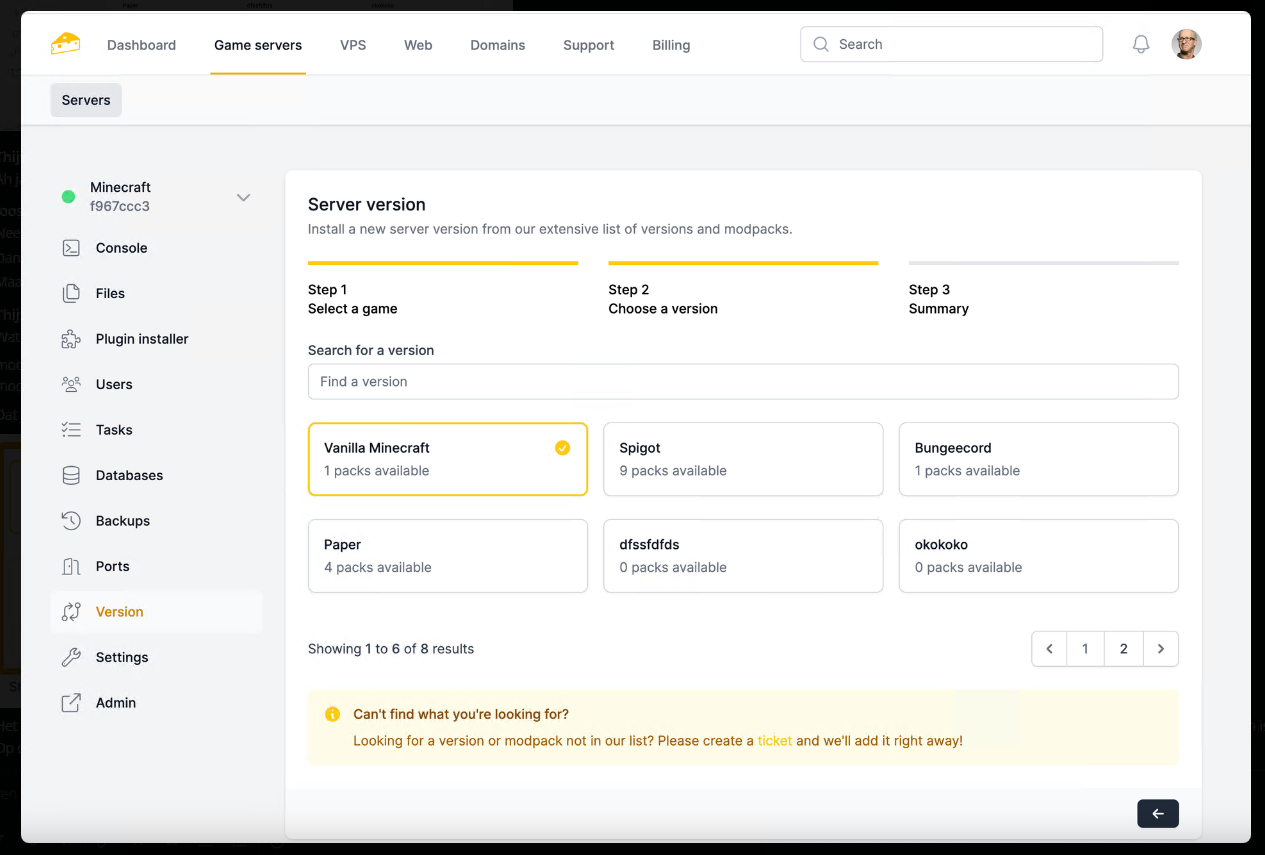
Task: Follow the ticket link in notice
Action: 774,741
